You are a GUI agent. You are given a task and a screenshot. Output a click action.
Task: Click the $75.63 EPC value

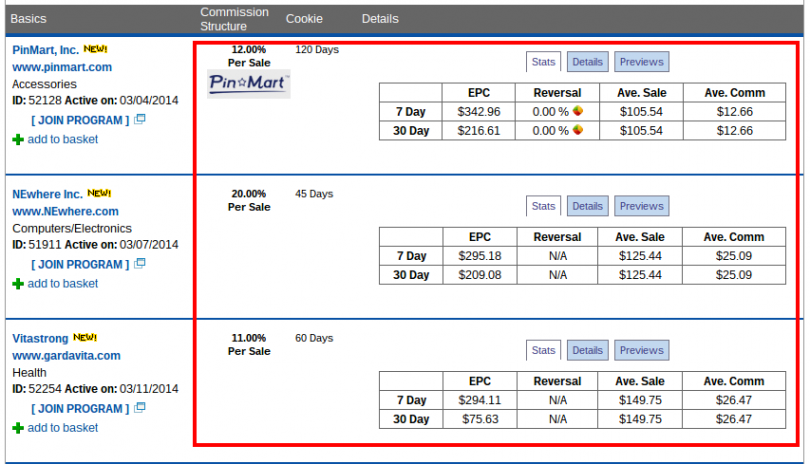(x=480, y=419)
